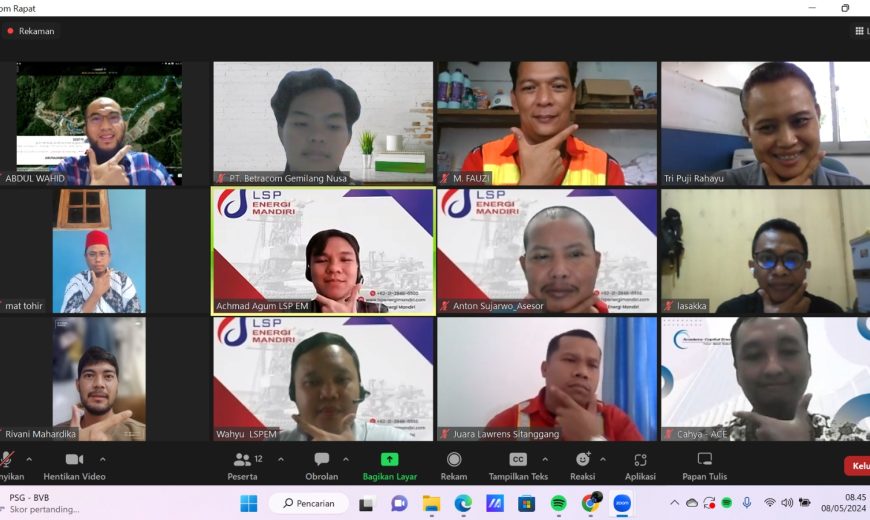Open the Papan Tulis whiteboard
This screenshot has height=520, width=870.
point(705,466)
